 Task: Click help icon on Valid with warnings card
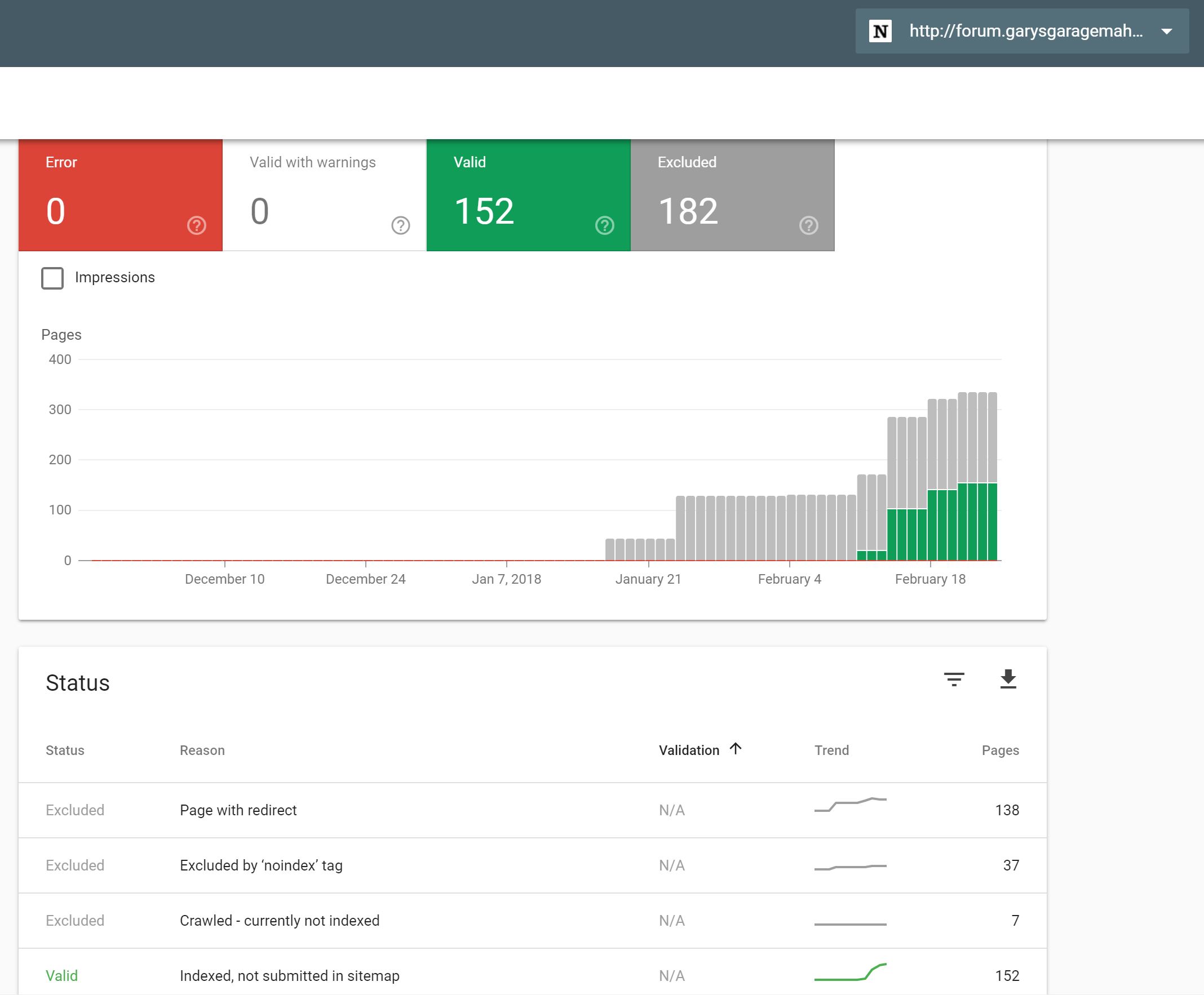401,225
